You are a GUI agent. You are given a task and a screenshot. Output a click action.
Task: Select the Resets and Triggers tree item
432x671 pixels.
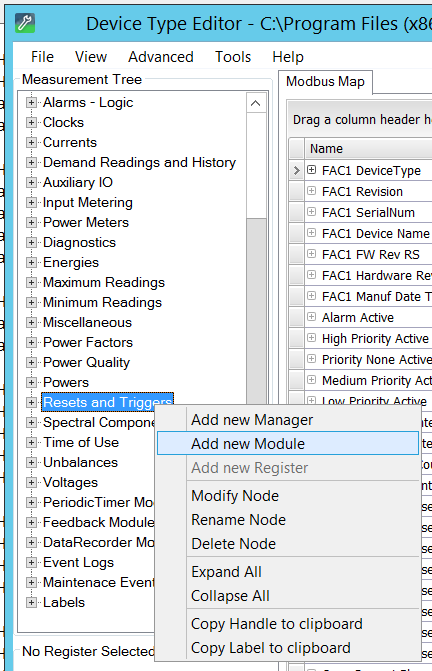pos(107,402)
